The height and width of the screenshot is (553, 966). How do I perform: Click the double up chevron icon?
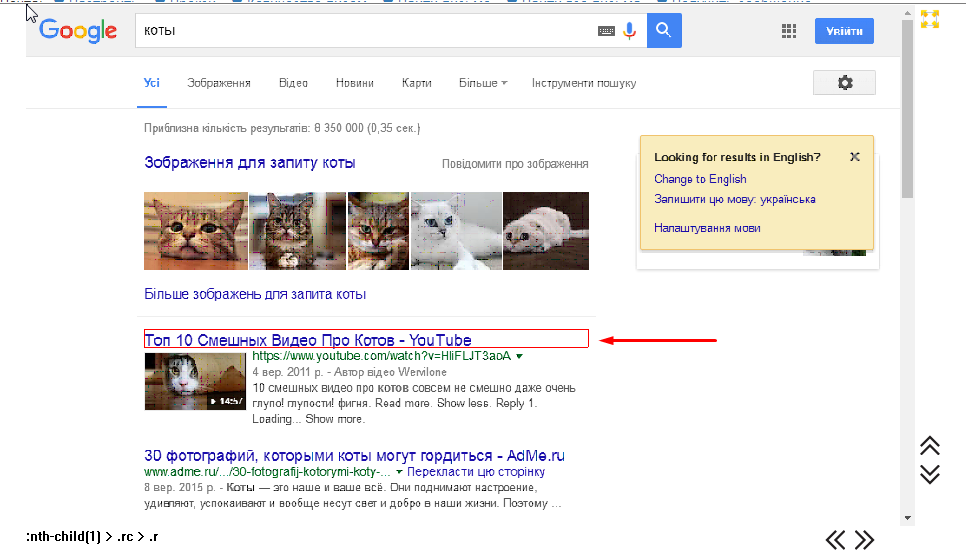[x=930, y=445]
